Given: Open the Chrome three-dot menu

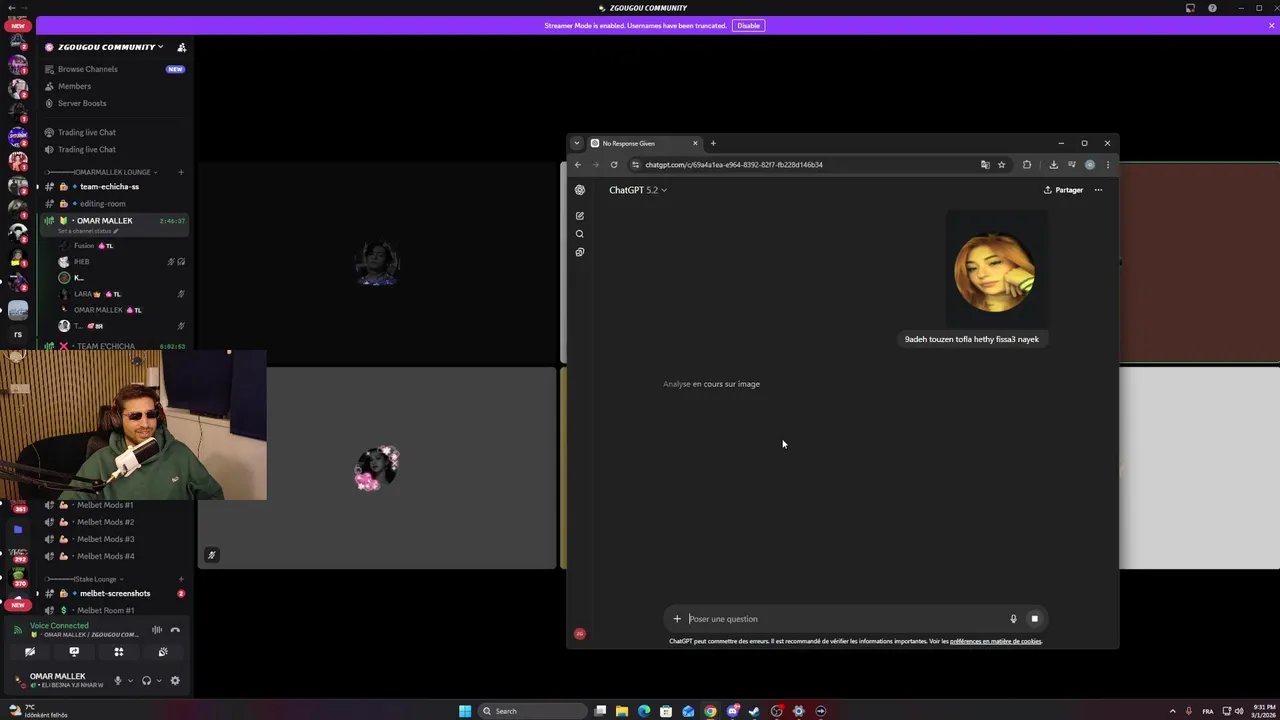Looking at the screenshot, I should [x=1107, y=165].
